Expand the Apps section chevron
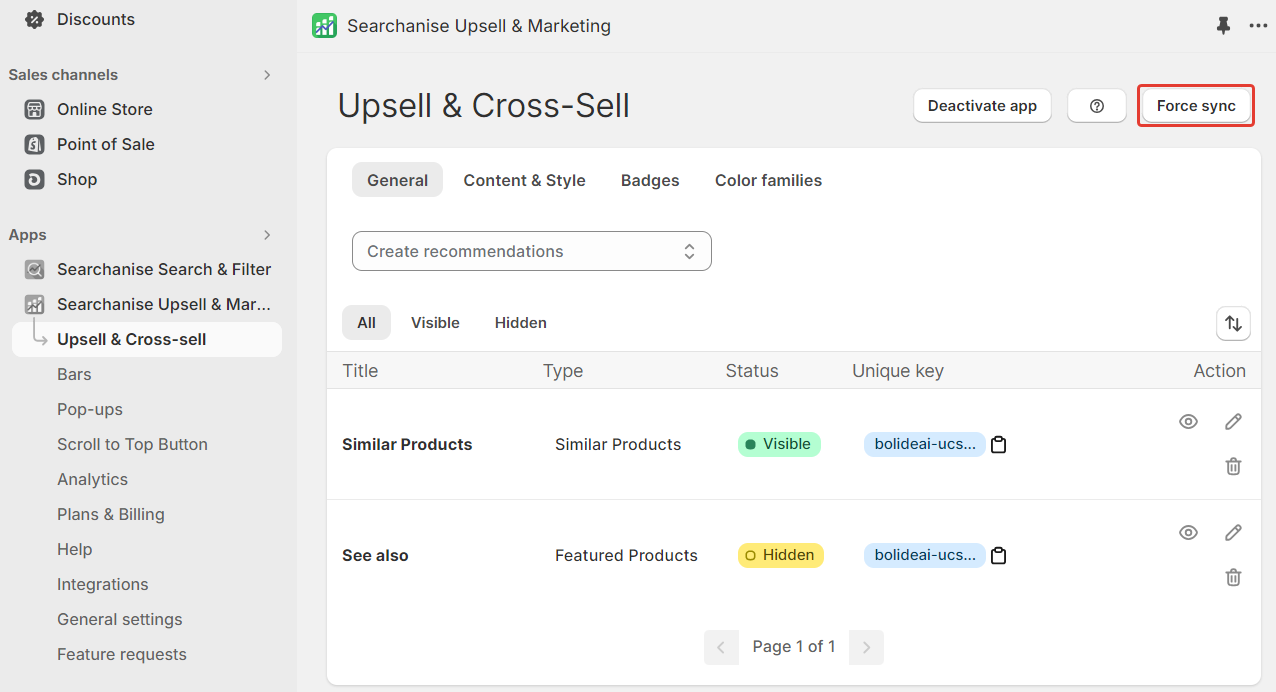Screen dimensions: 1276x692 267,235
